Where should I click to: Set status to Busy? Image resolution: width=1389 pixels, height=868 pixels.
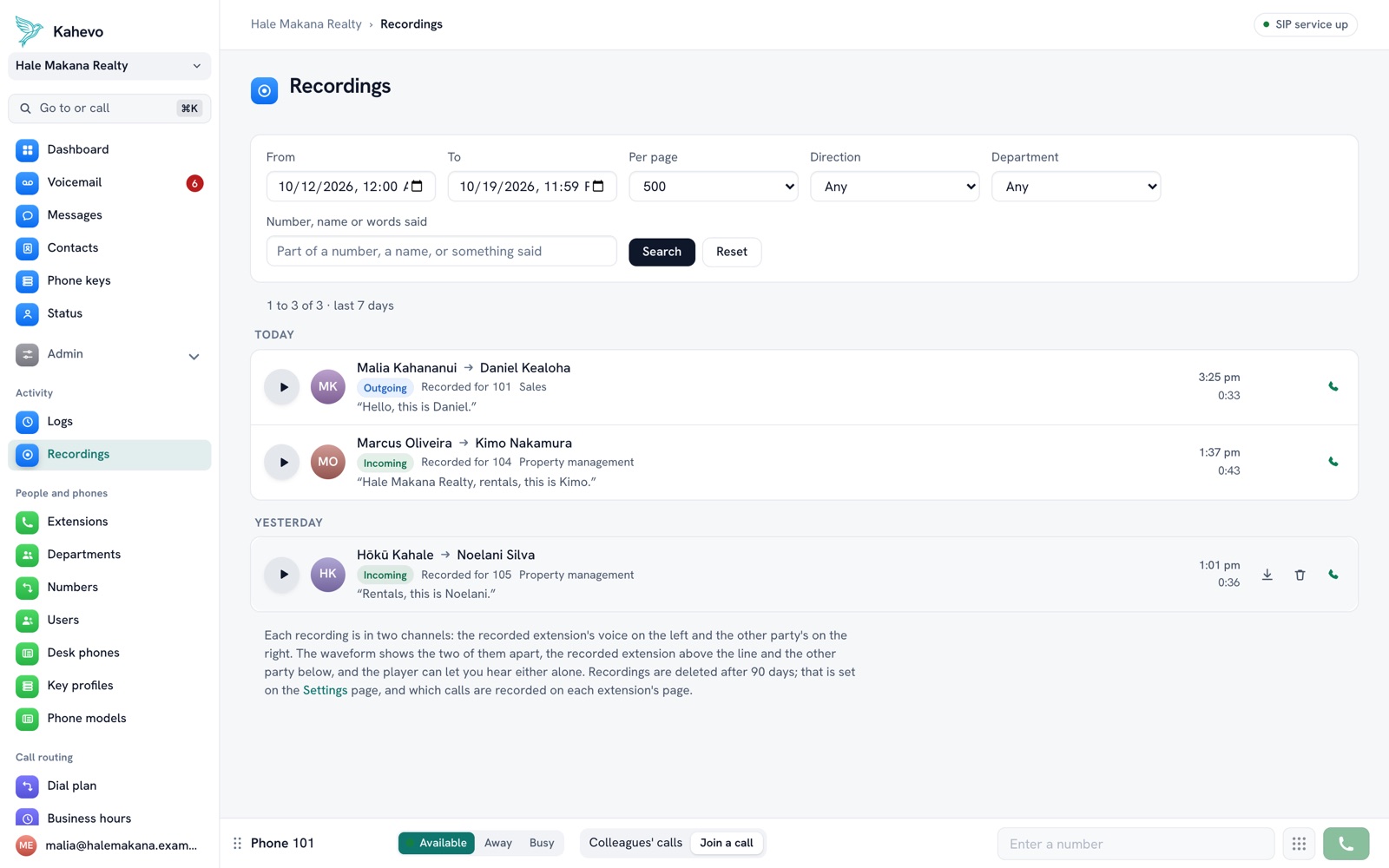542,843
